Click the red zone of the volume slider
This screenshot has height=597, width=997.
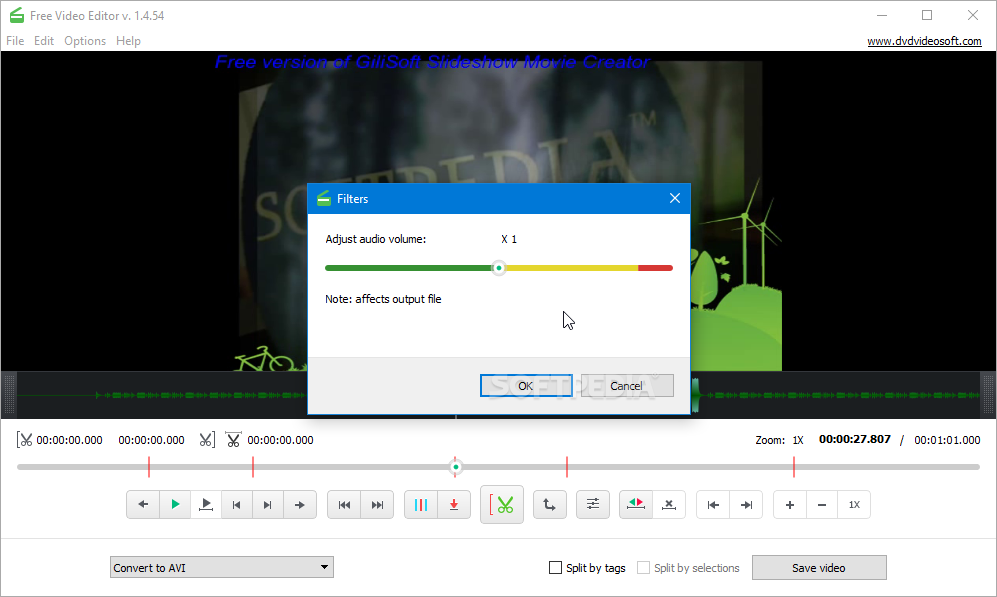click(x=655, y=268)
